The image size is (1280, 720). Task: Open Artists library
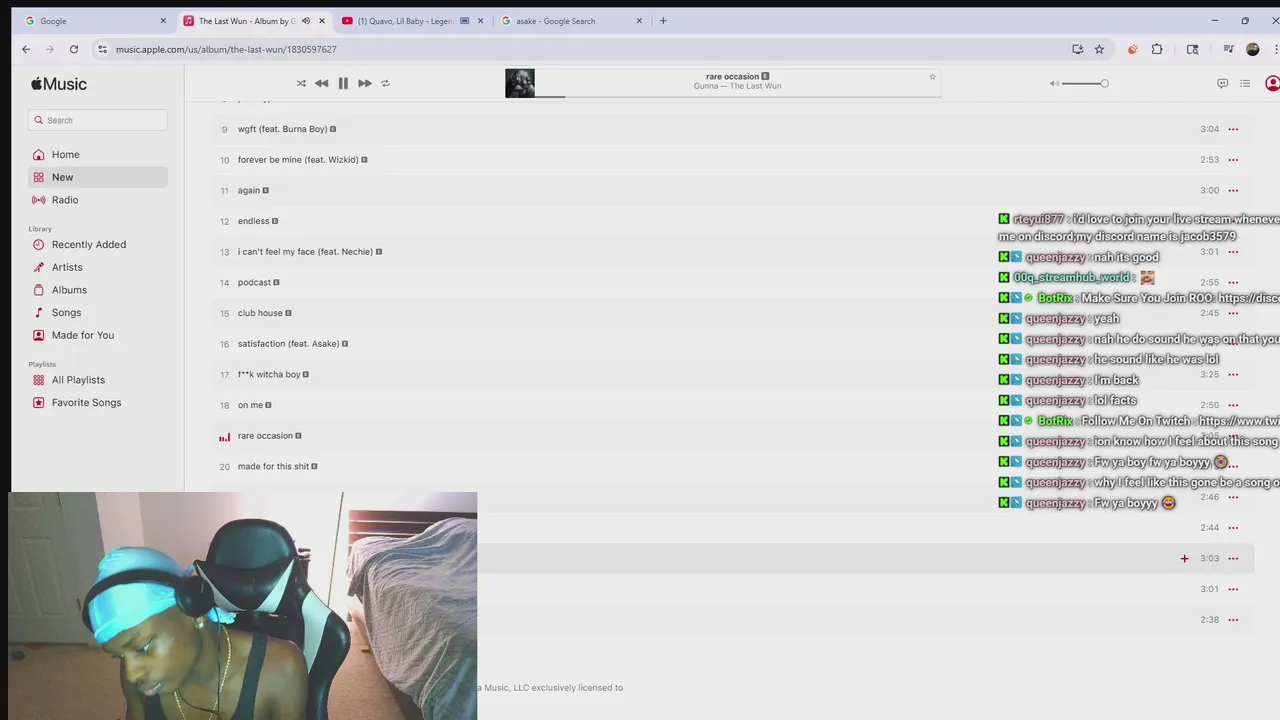98,267
